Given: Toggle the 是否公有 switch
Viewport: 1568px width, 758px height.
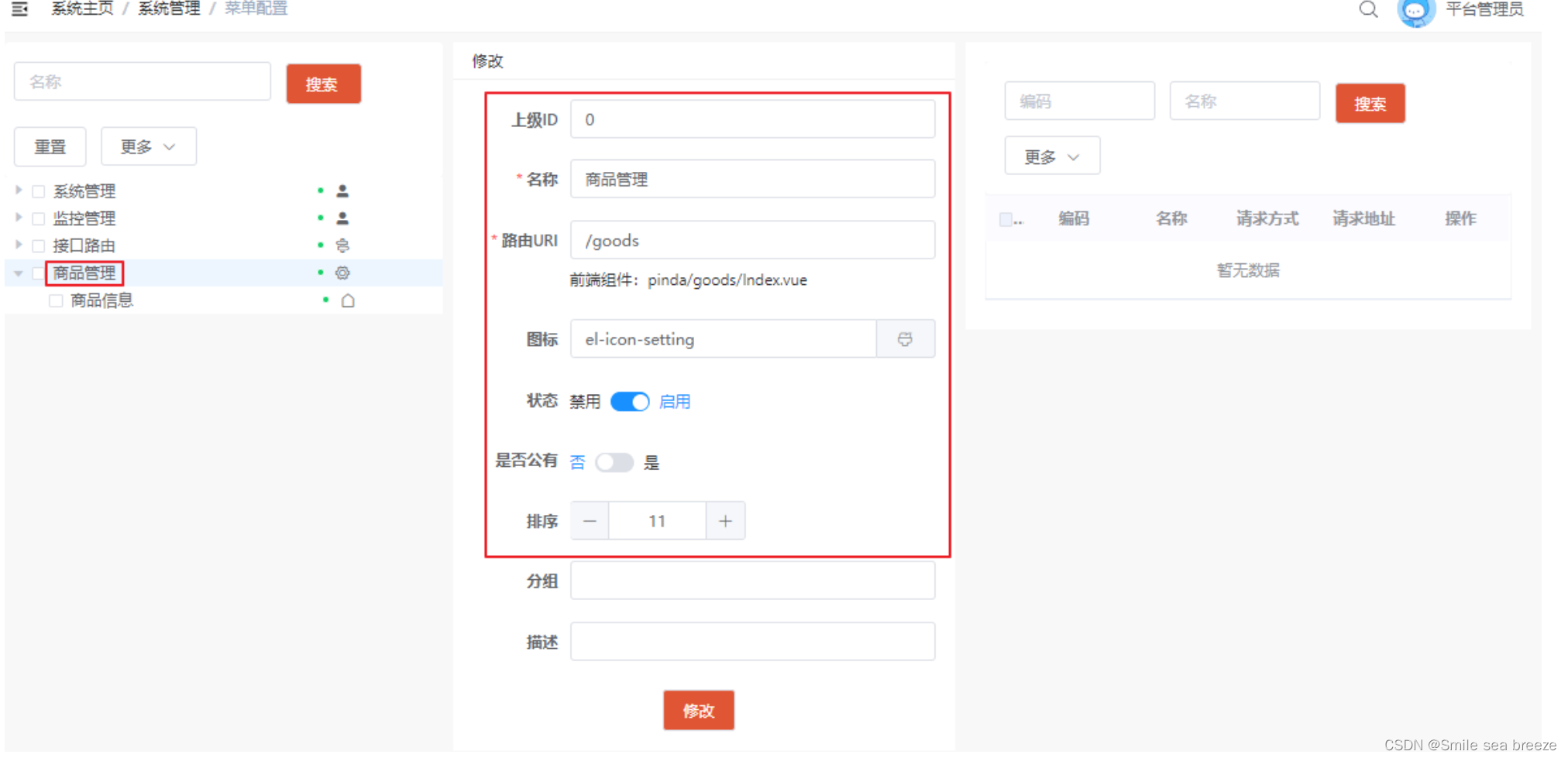Looking at the screenshot, I should pyautogui.click(x=614, y=462).
